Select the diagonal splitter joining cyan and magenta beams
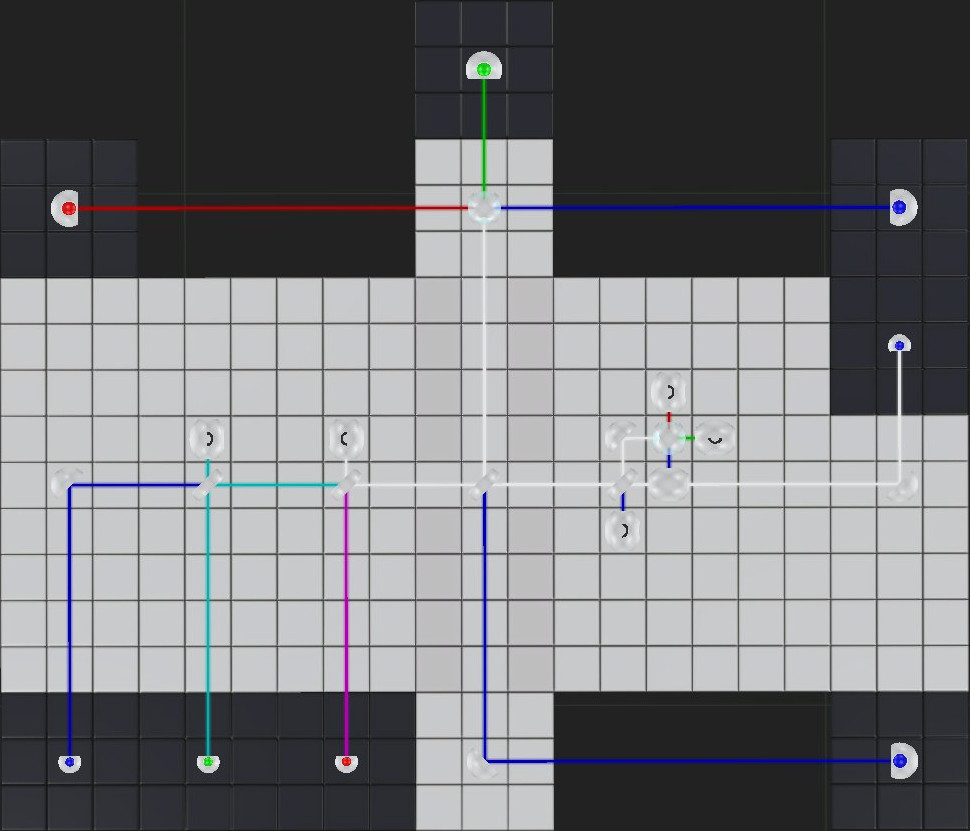This screenshot has width=970, height=831. tap(346, 484)
